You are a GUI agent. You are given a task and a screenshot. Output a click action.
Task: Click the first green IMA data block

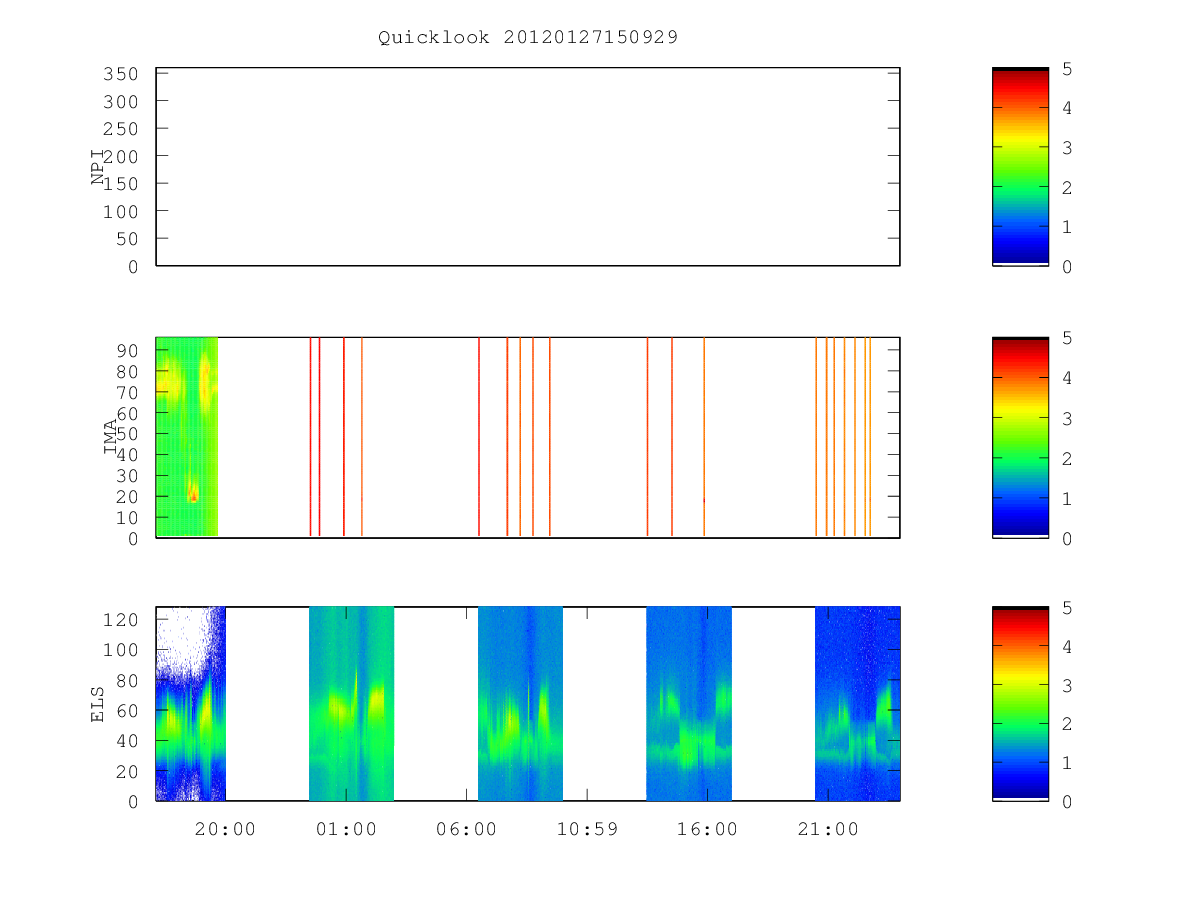tap(187, 437)
